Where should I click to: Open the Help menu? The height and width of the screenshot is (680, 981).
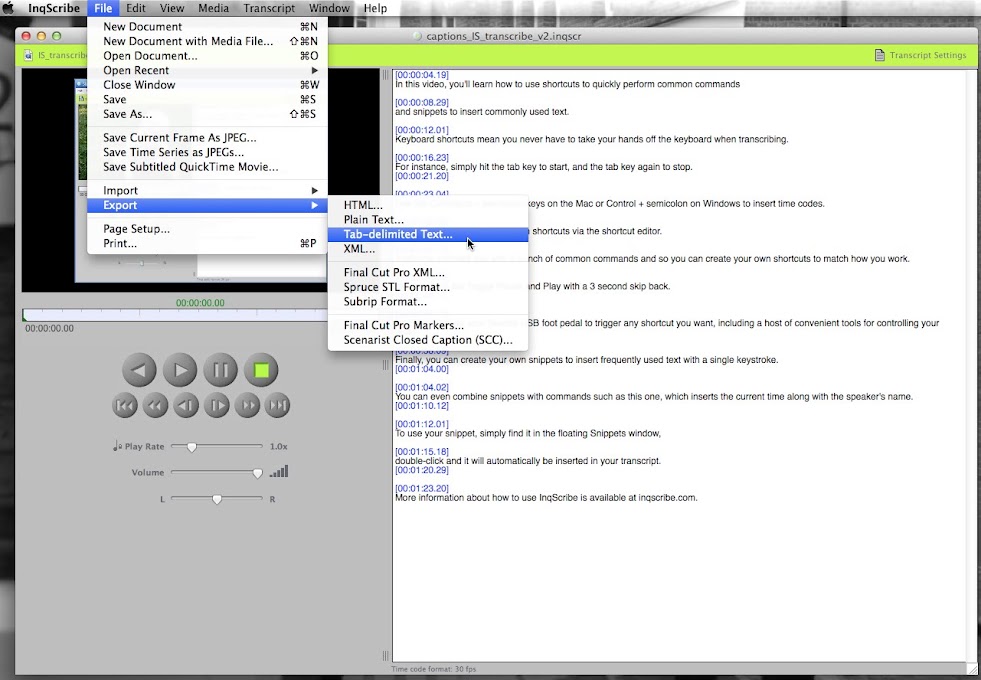coord(375,8)
